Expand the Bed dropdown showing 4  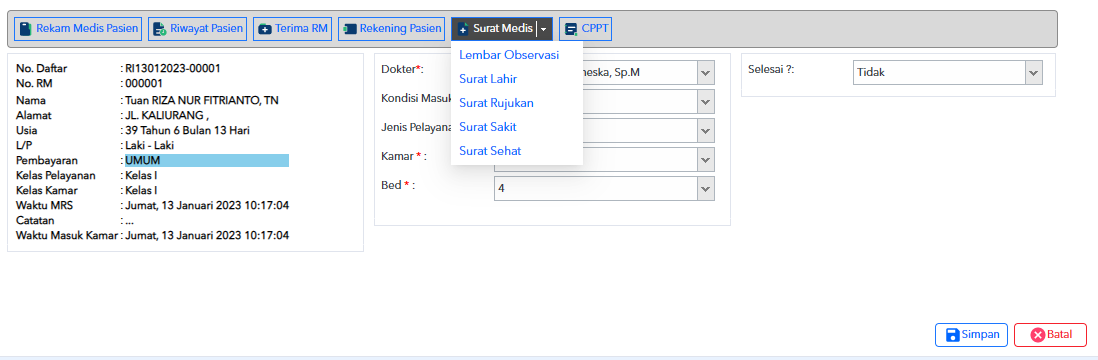(x=604, y=188)
